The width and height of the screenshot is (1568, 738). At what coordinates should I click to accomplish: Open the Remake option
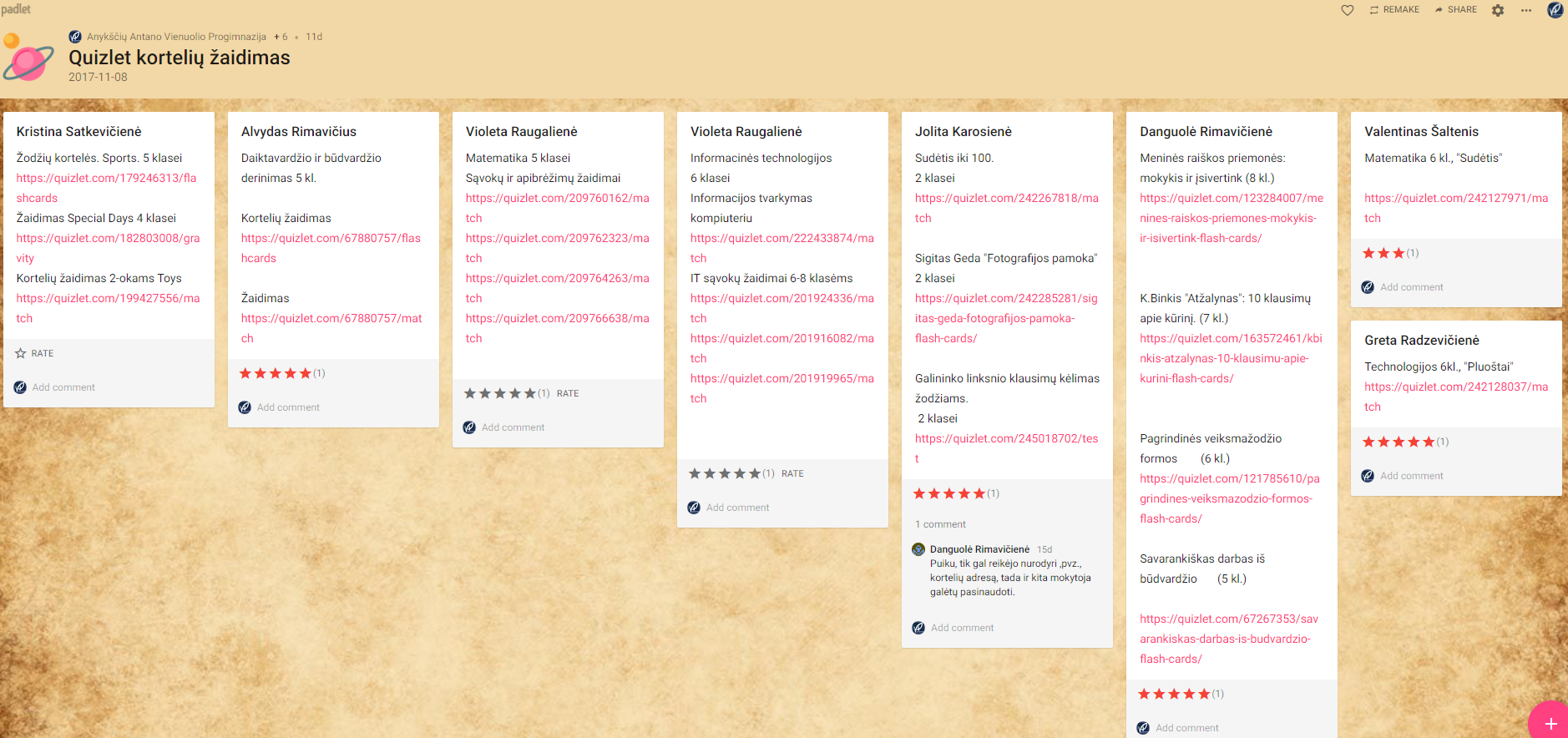pyautogui.click(x=1394, y=10)
